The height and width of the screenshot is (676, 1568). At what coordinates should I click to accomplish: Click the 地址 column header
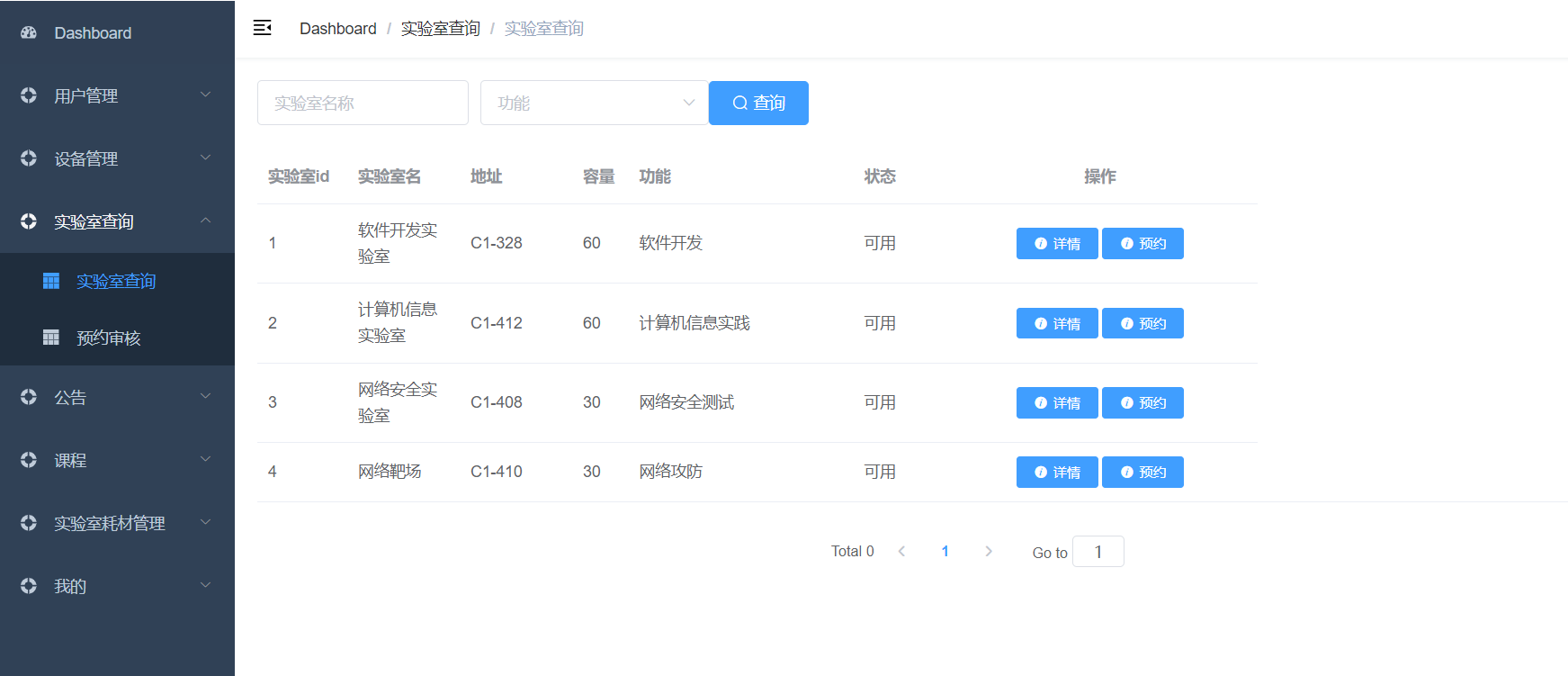coord(487,176)
